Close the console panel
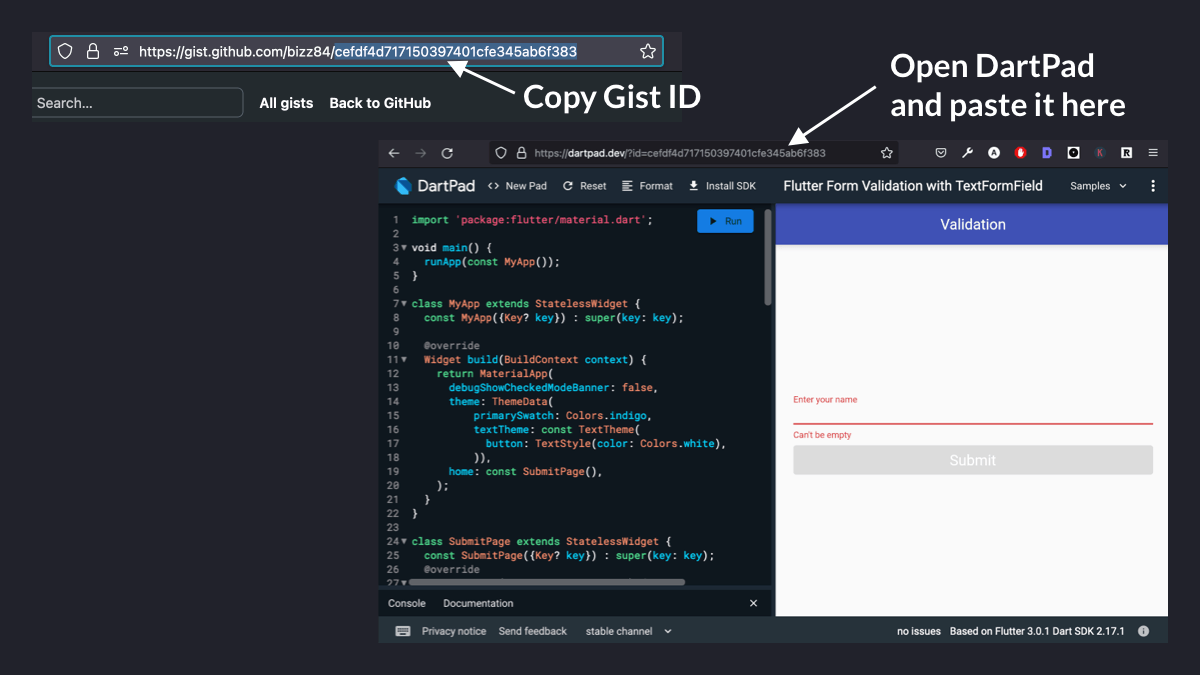The width and height of the screenshot is (1200, 675). click(x=754, y=604)
